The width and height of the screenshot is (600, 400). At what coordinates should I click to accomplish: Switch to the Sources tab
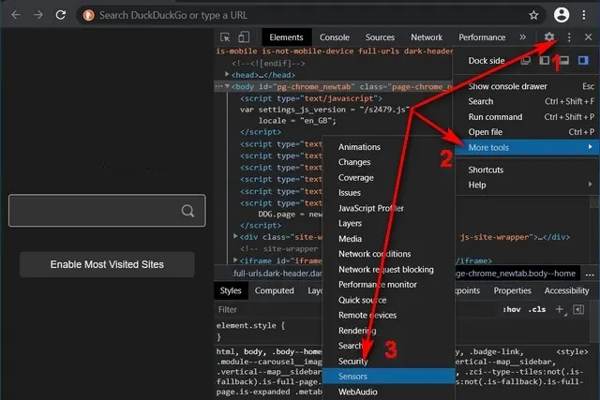(x=380, y=37)
